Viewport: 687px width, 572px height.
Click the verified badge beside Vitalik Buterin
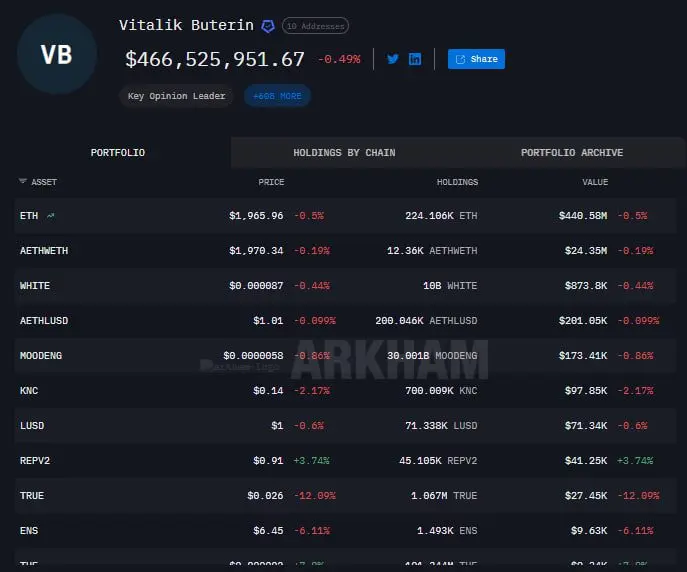tap(268, 26)
